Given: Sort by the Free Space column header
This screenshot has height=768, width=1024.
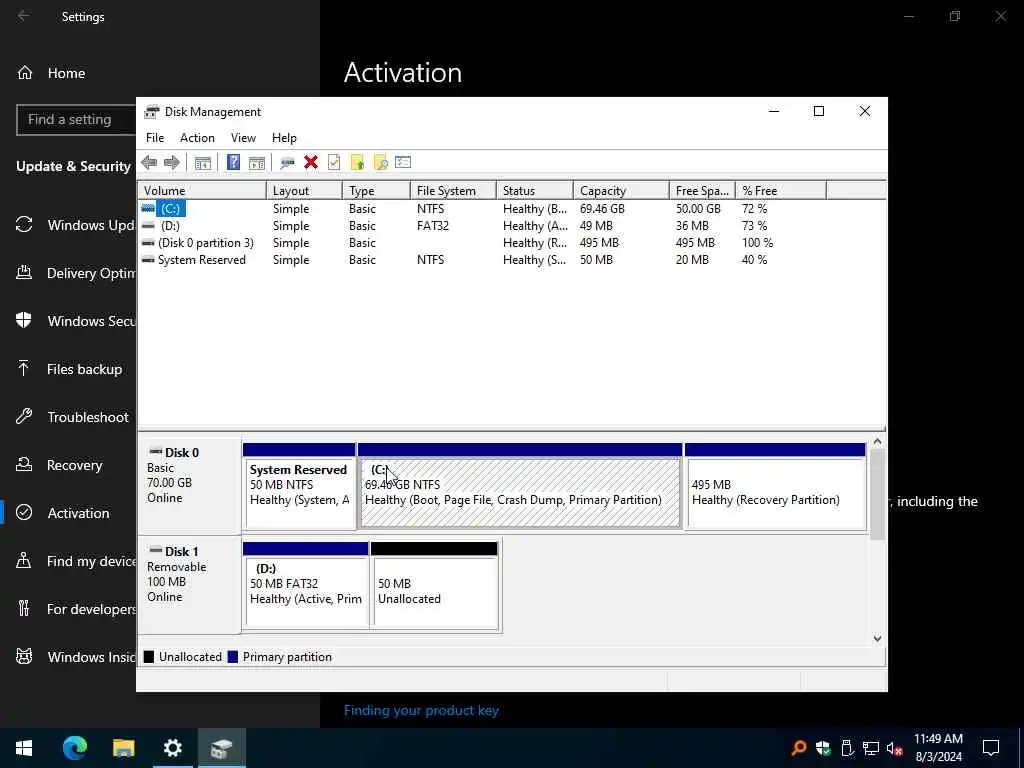Looking at the screenshot, I should 702,191.
